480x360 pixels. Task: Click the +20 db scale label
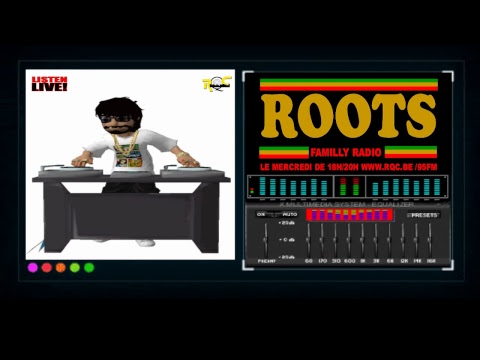pos(287,223)
